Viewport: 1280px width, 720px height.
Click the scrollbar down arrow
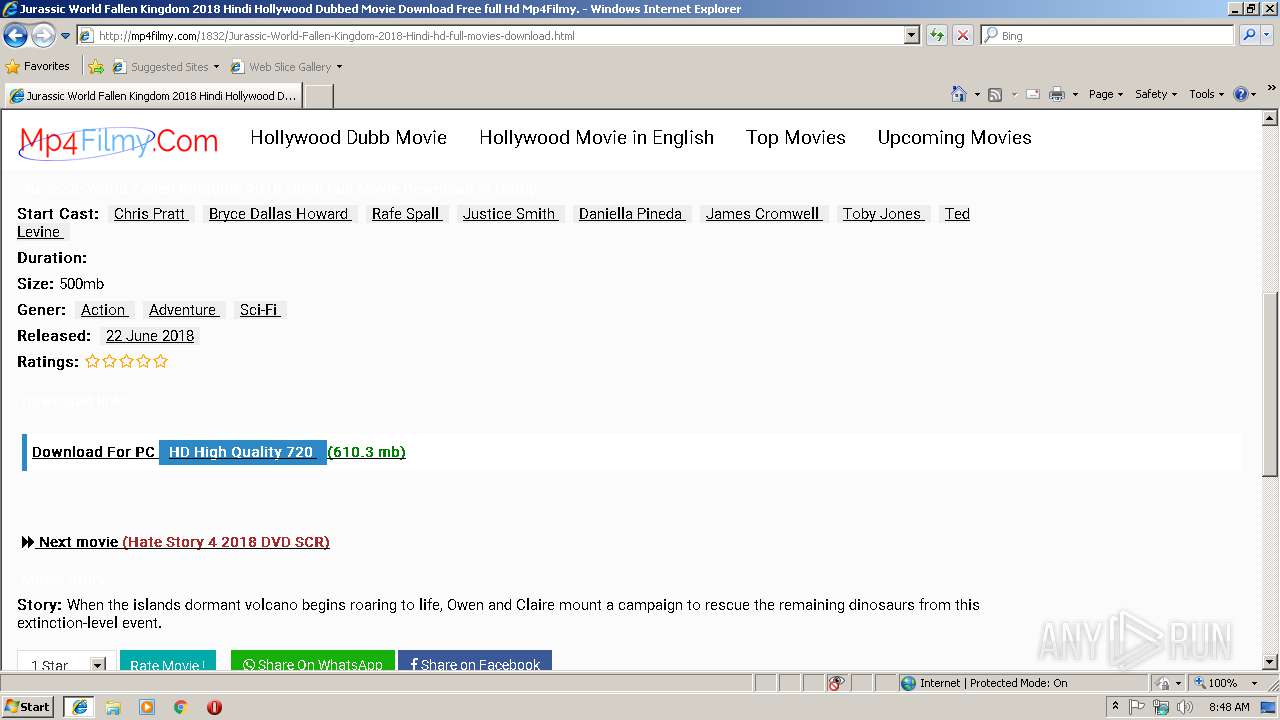1270,662
